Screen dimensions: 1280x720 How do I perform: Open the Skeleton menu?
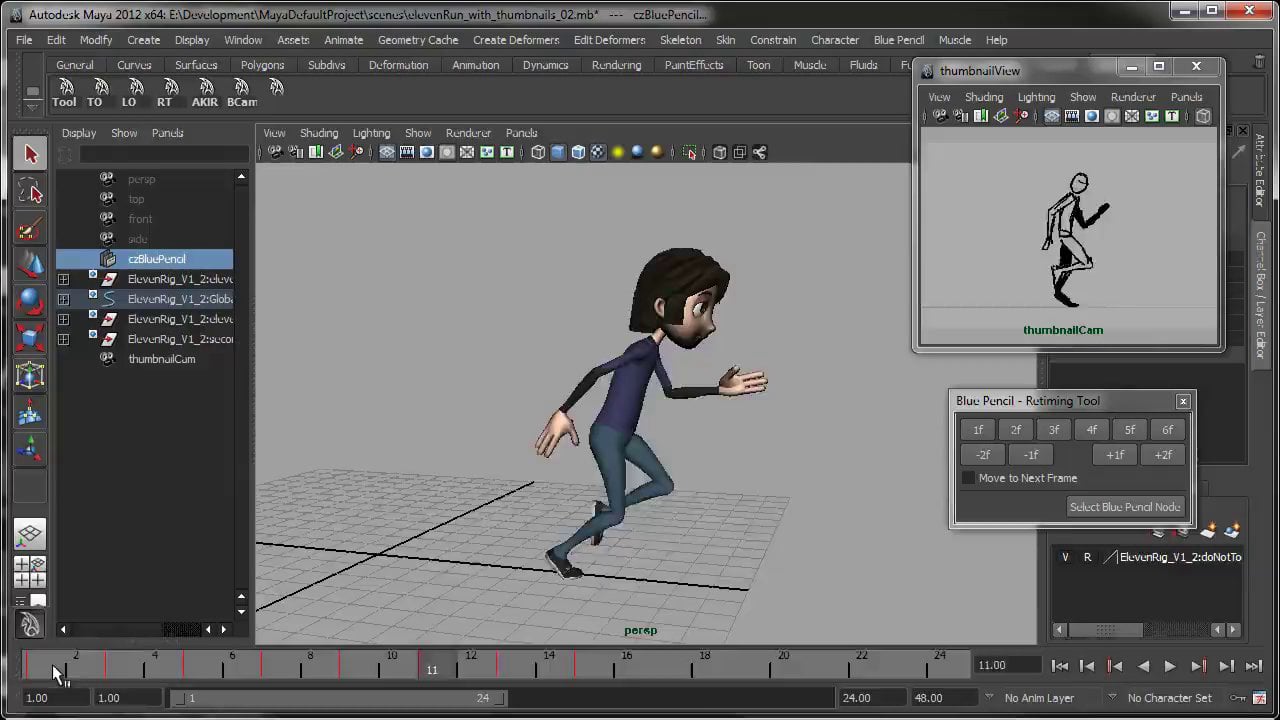pyautogui.click(x=681, y=40)
